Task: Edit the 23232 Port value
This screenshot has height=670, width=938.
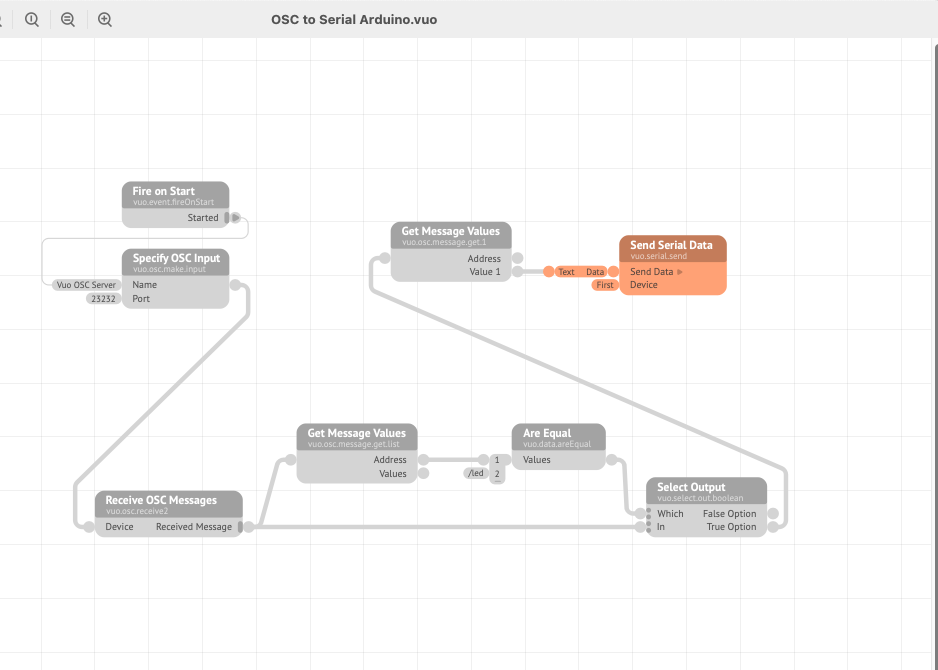Action: point(104,298)
